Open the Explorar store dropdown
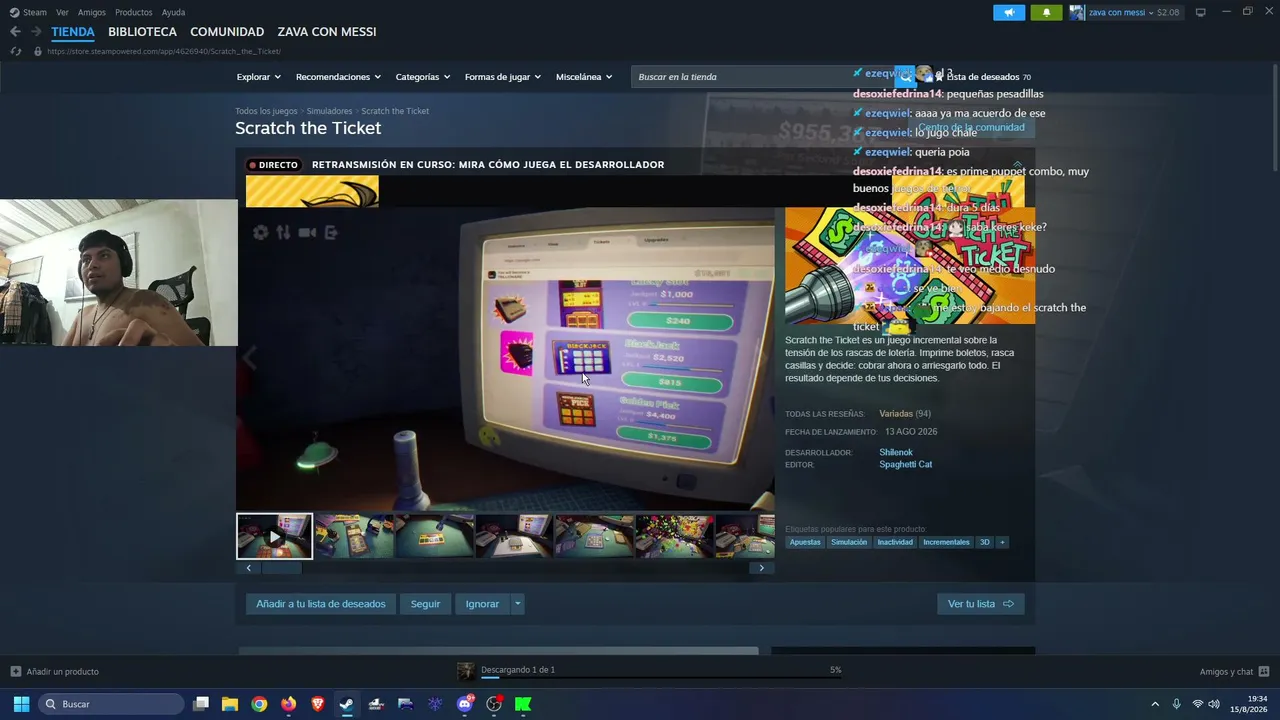Screen dimensions: 1280x720 [x=258, y=77]
